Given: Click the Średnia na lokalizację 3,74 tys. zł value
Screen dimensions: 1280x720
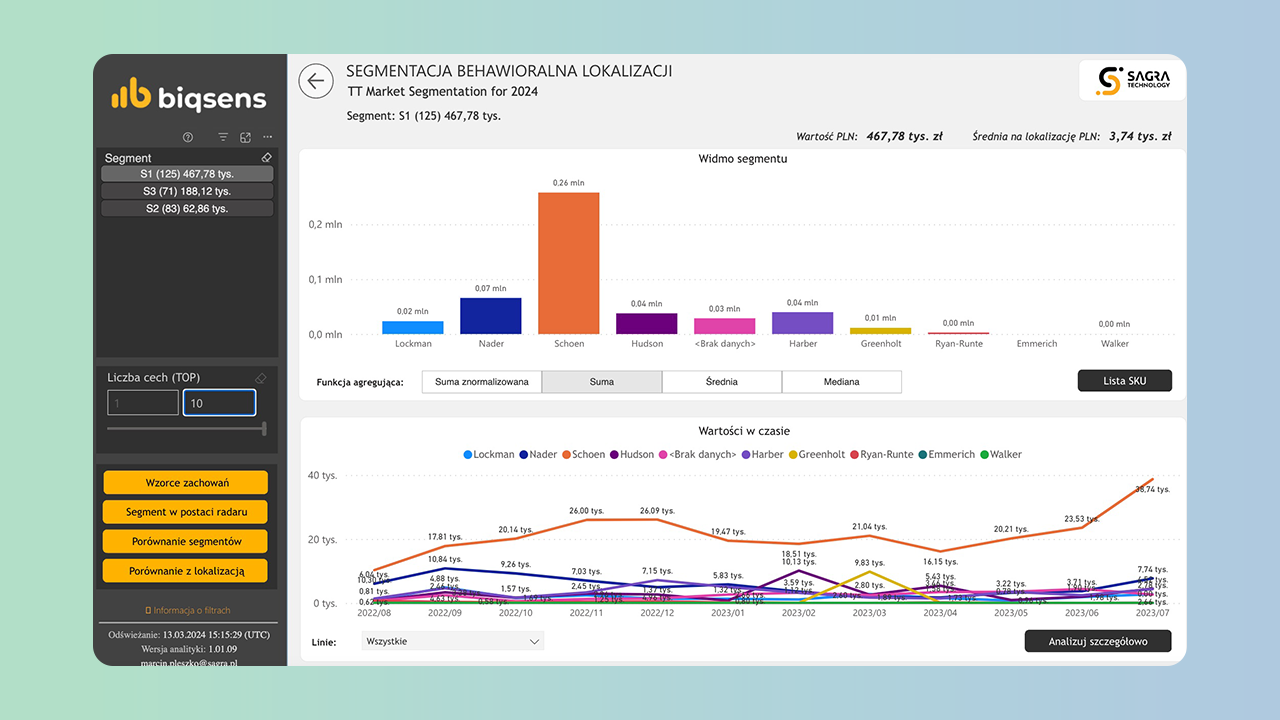Looking at the screenshot, I should 1140,136.
